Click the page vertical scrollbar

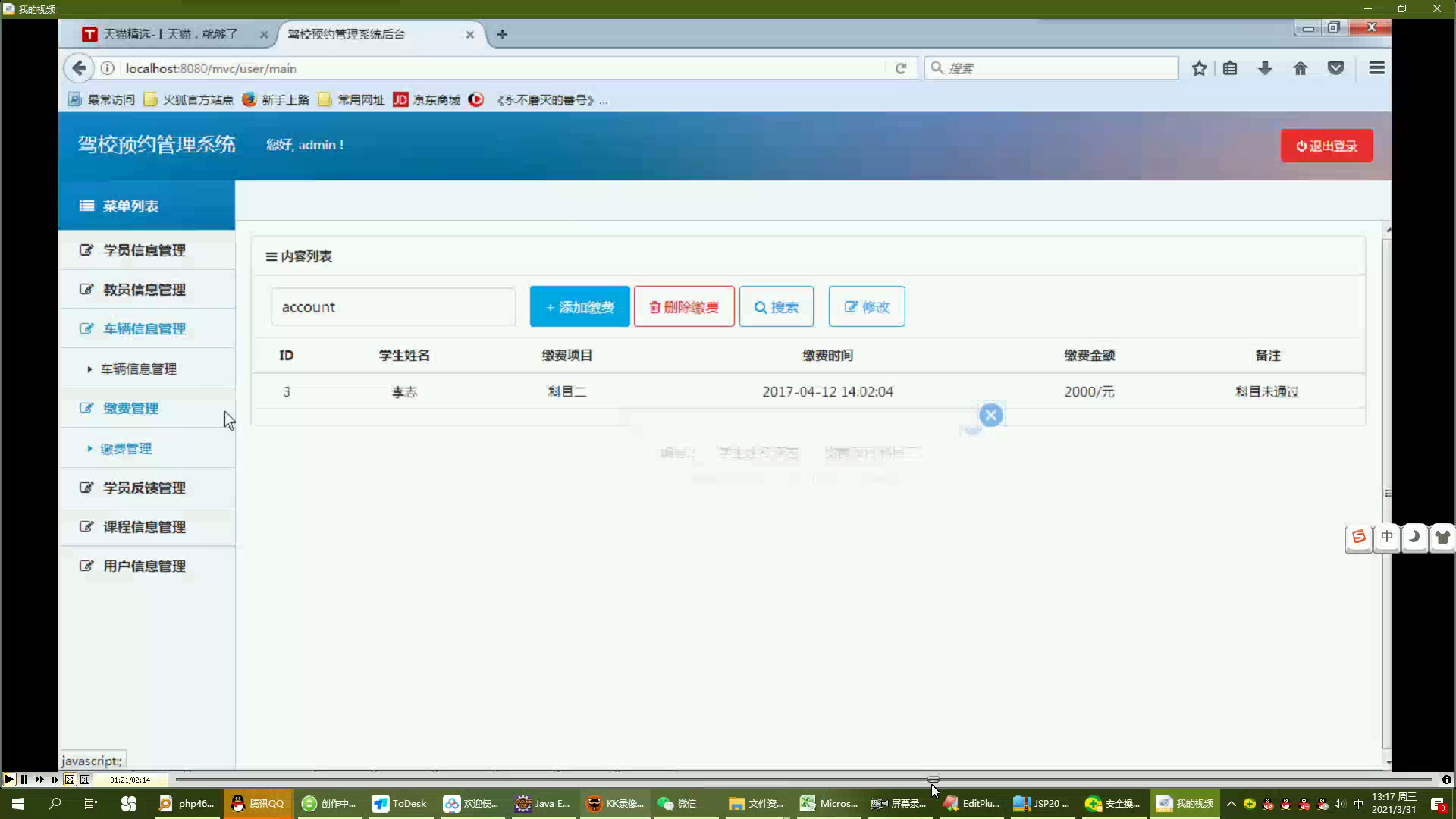[1387, 493]
